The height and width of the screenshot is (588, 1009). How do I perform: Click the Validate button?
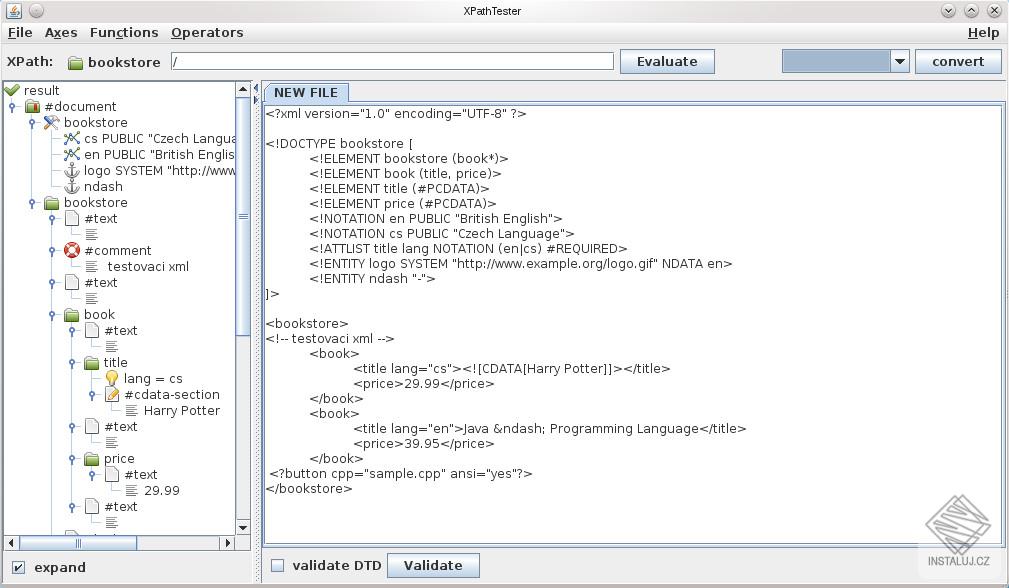(x=433, y=565)
